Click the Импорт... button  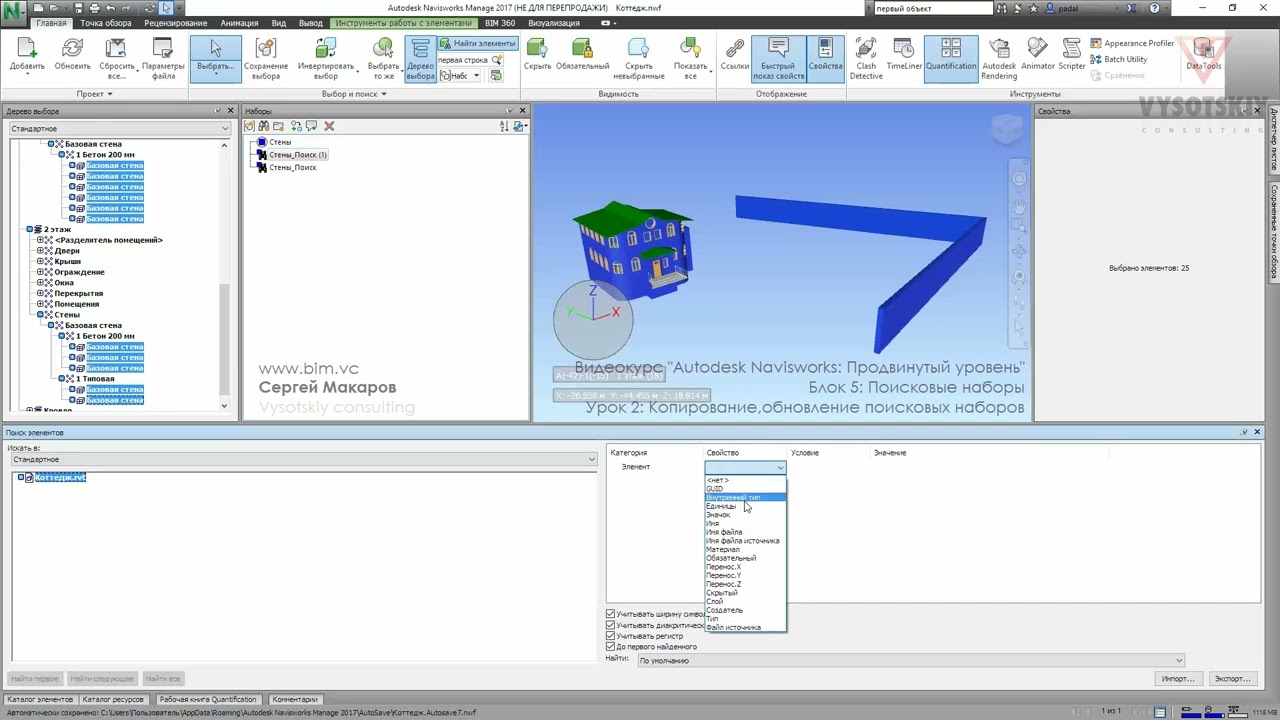(x=1178, y=678)
